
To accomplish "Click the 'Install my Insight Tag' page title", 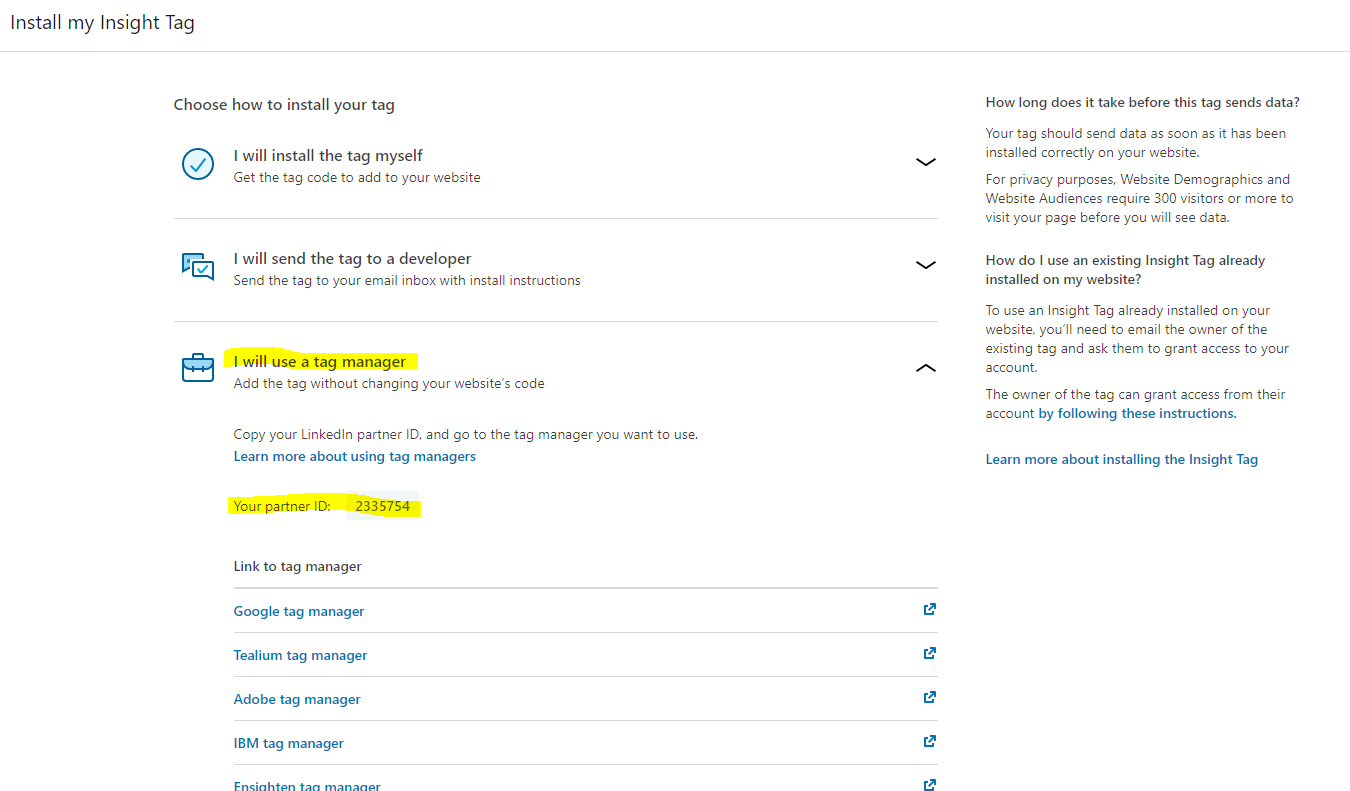I will tap(102, 22).
